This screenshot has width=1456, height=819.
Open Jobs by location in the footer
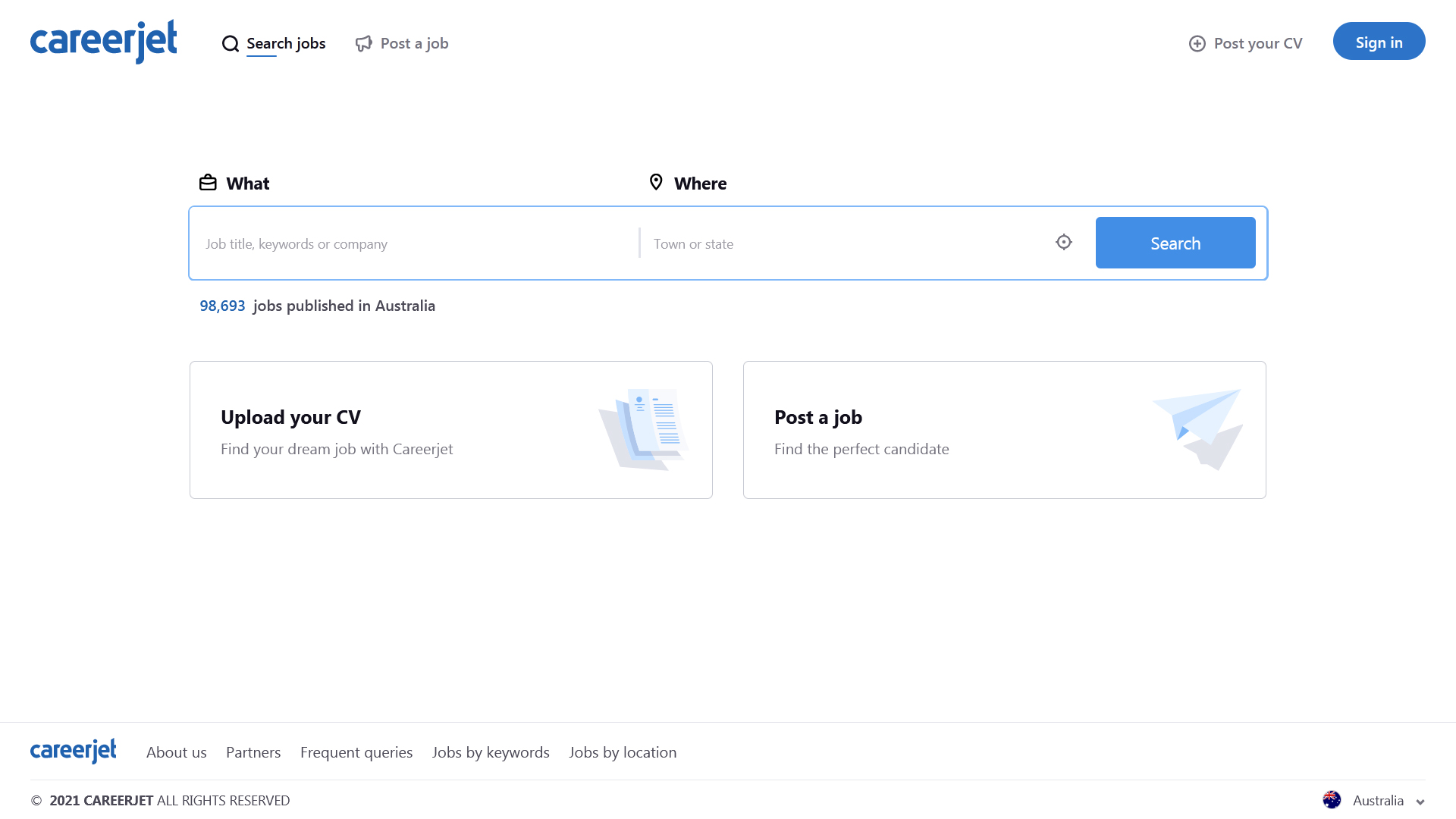point(623,752)
